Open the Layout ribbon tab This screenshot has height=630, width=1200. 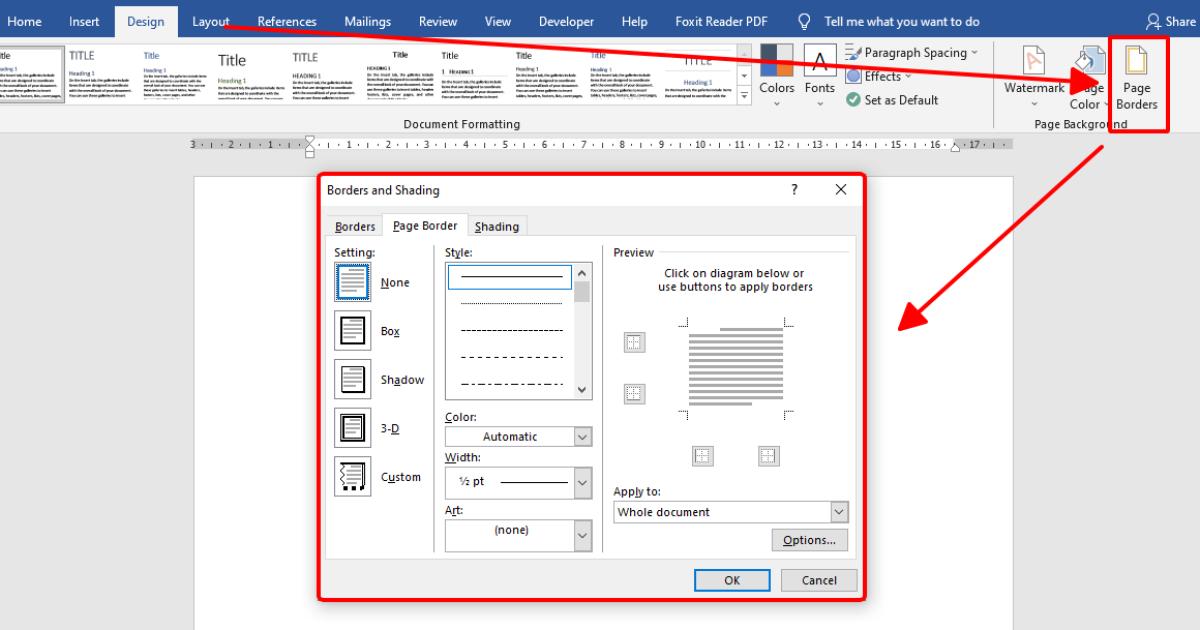point(210,21)
